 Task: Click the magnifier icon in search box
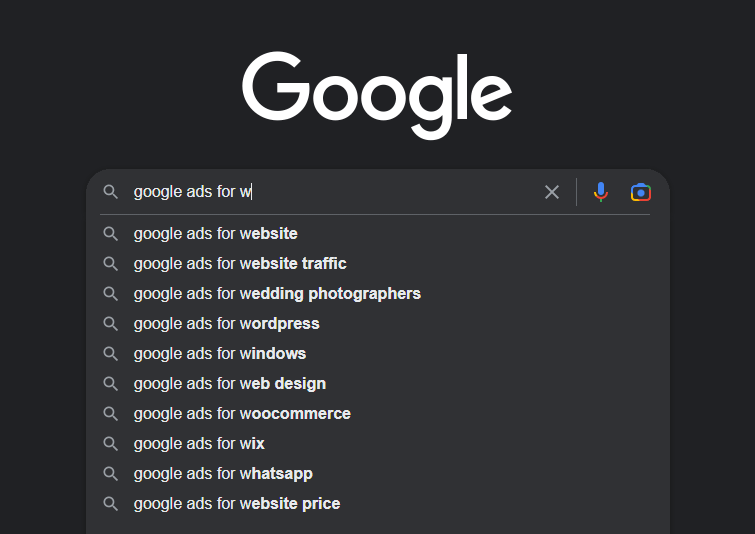pos(111,192)
